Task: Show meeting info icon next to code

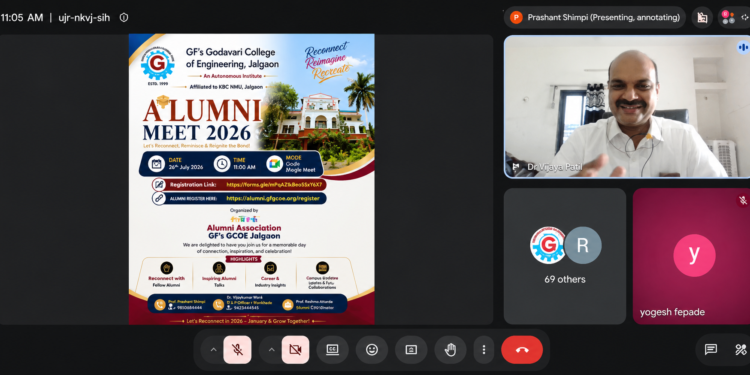Action: click(x=124, y=18)
